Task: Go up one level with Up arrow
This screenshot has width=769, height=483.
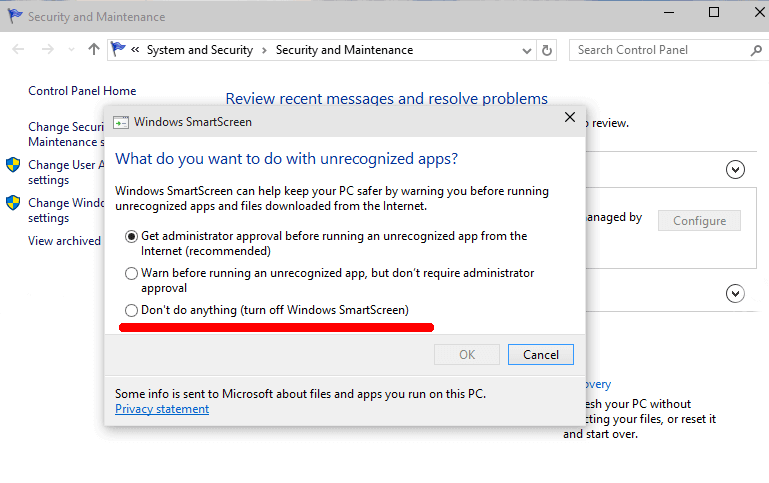Action: click(94, 49)
